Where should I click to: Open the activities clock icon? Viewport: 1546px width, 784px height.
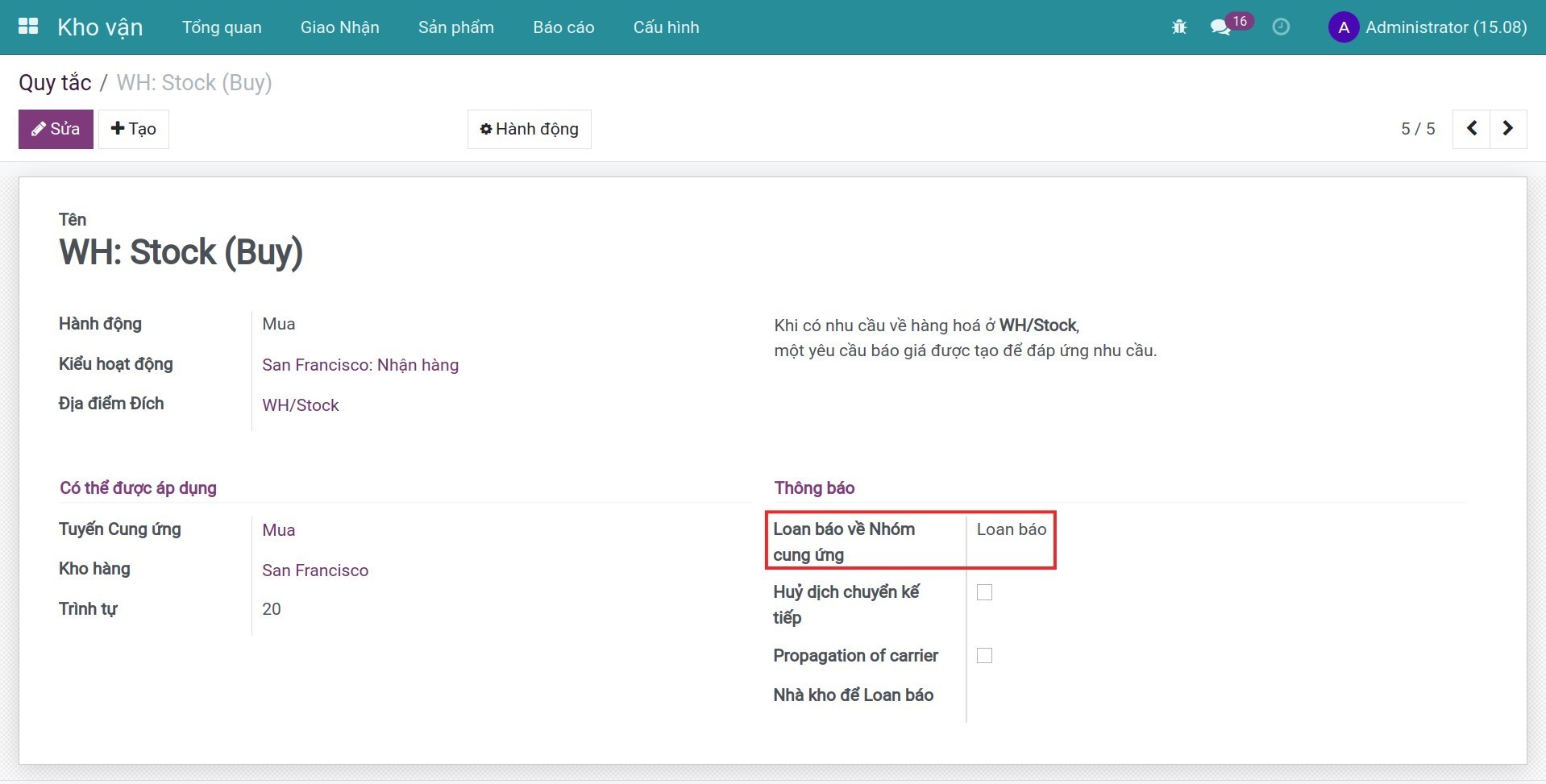pyautogui.click(x=1281, y=27)
